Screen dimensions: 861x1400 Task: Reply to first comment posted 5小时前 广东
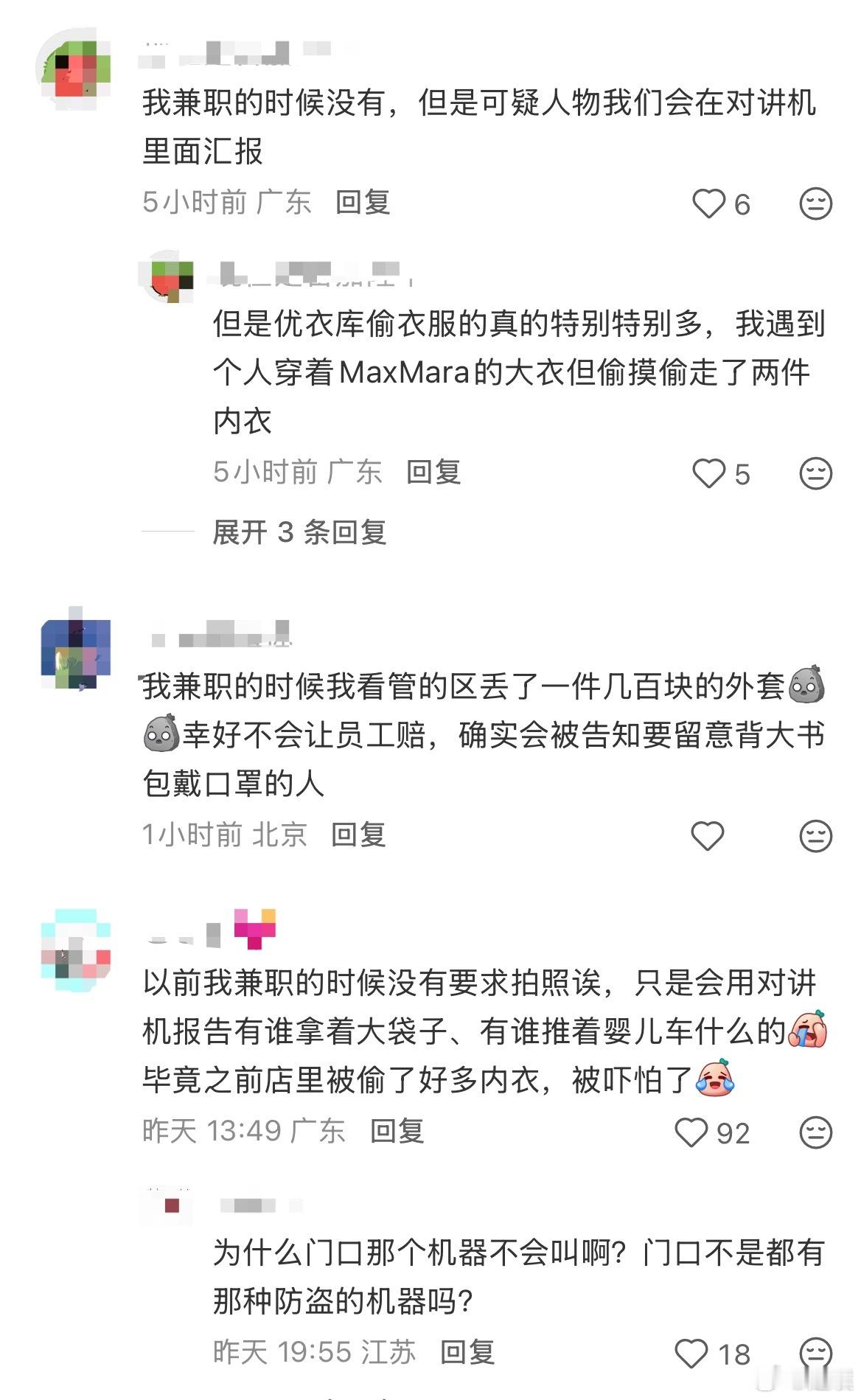pyautogui.click(x=362, y=202)
